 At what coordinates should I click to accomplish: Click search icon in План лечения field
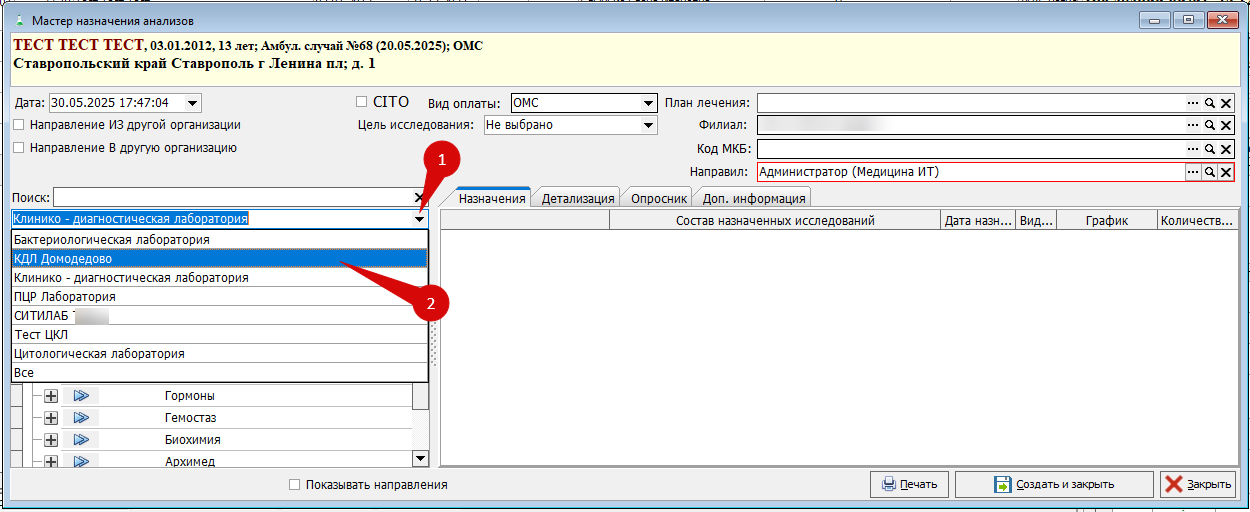1209,103
